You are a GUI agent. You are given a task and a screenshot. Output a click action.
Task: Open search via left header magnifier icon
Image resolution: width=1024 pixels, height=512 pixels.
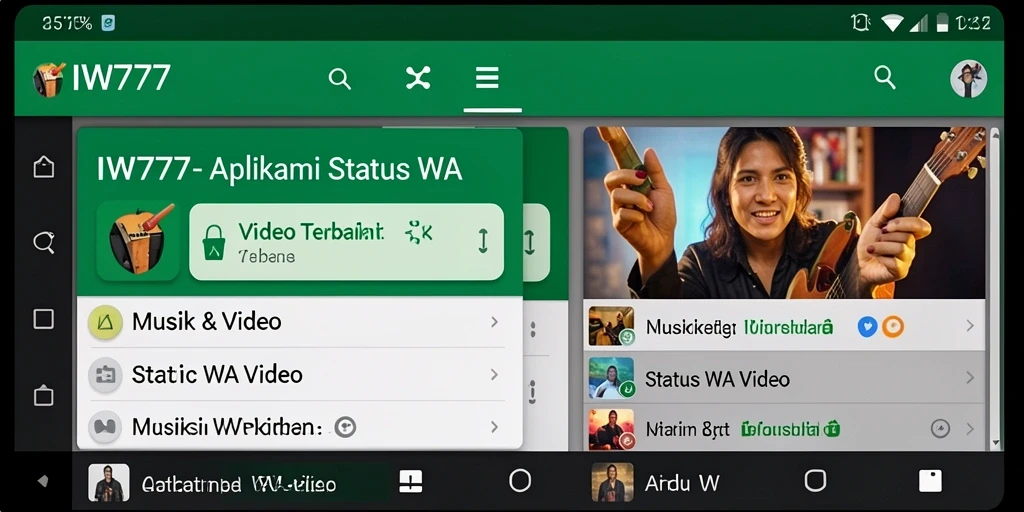click(340, 79)
